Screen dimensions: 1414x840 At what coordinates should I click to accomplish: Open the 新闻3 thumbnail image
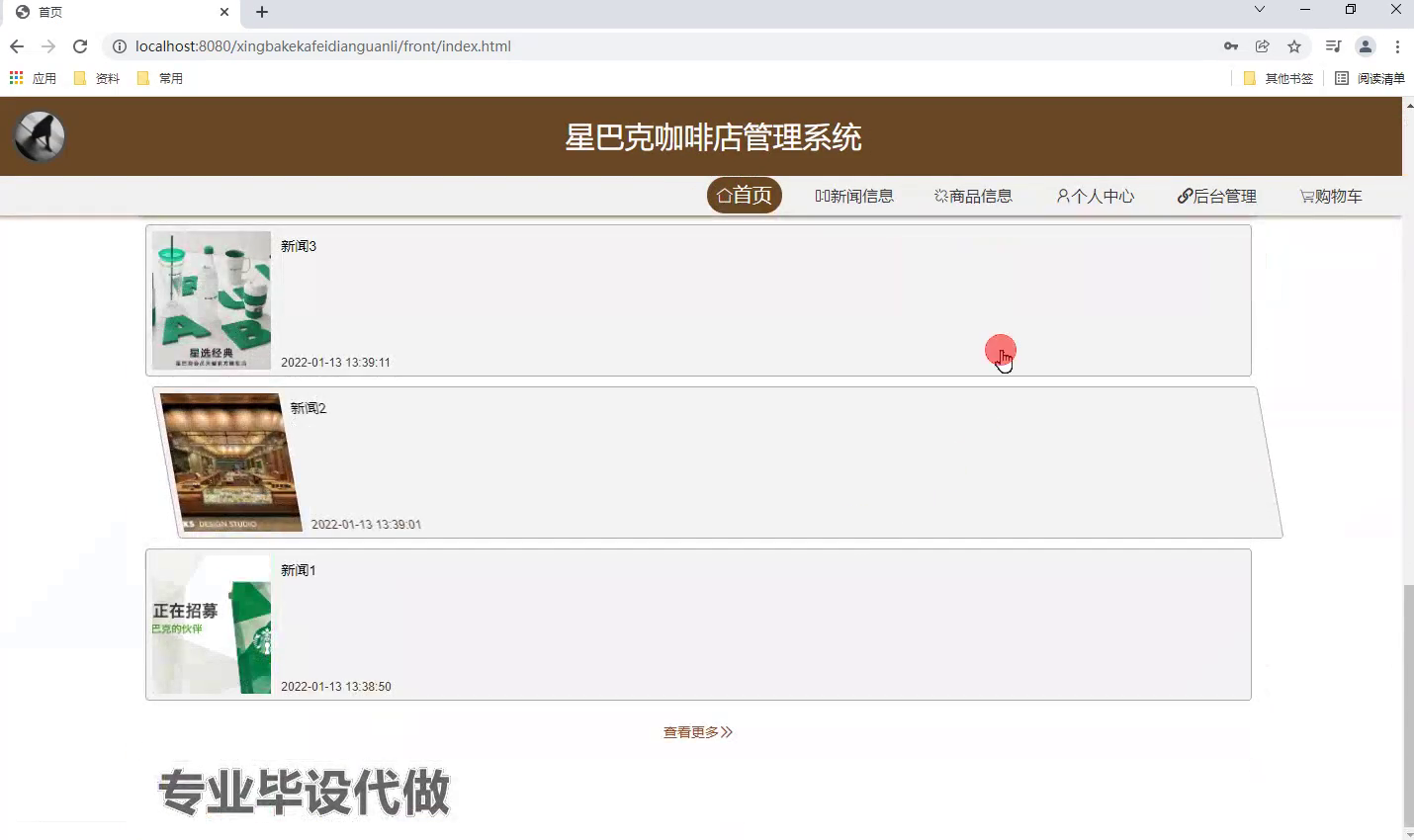tap(212, 300)
